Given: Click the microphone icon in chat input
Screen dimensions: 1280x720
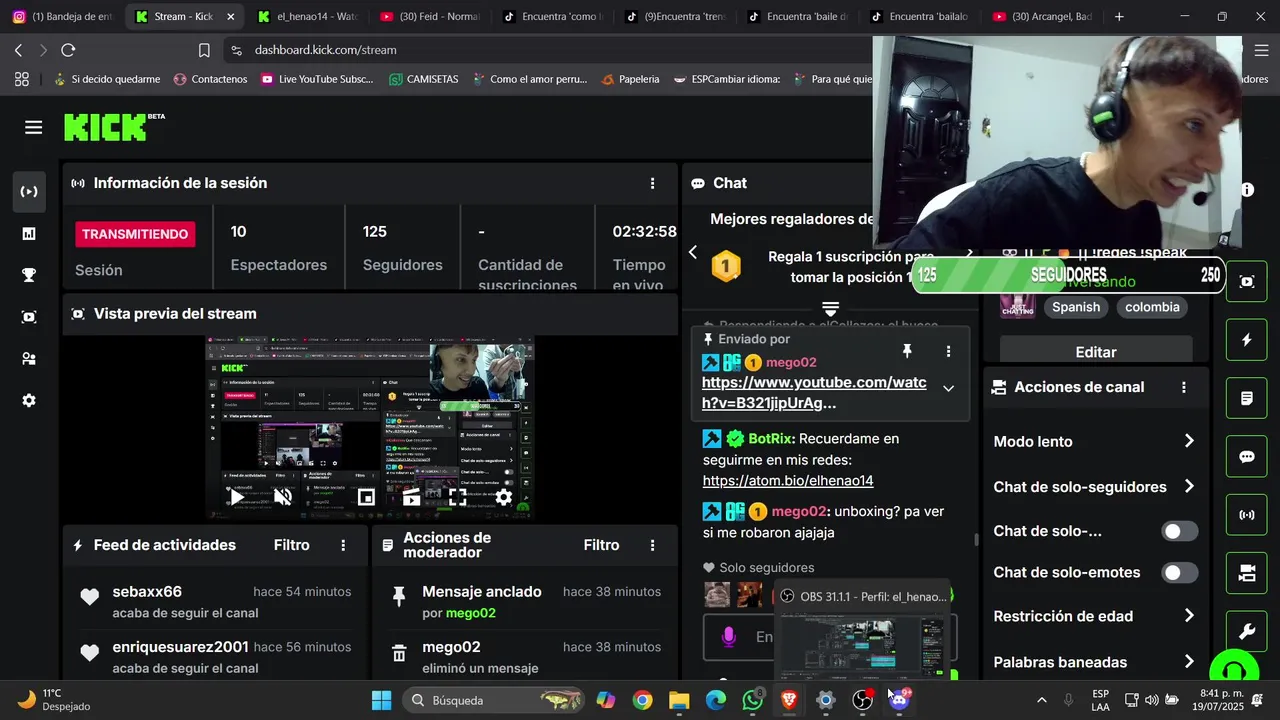Looking at the screenshot, I should [729, 637].
